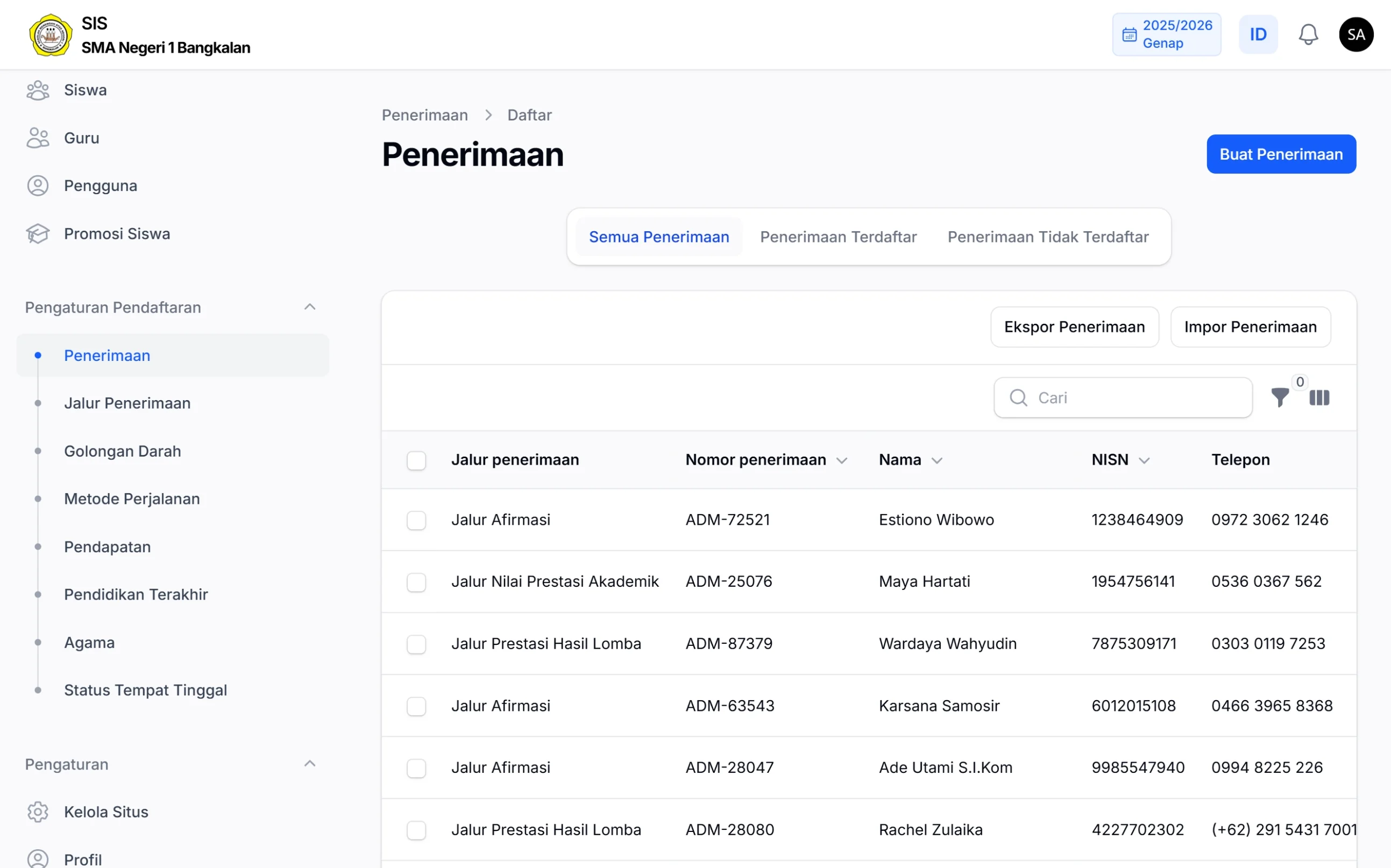The height and width of the screenshot is (868, 1391).
Task: Open filter options next to search
Action: 1280,397
